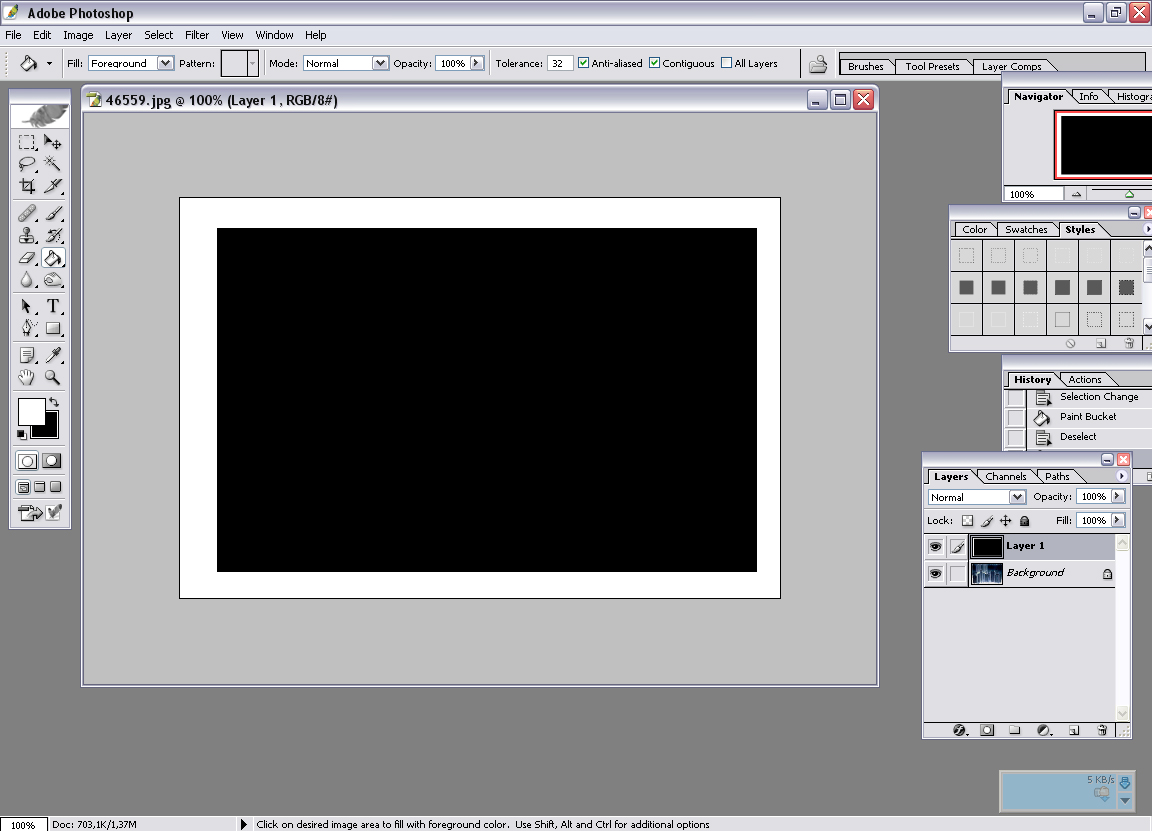The width and height of the screenshot is (1152, 831).
Task: Open the layer blend mode dropdown
Action: pos(1017,497)
